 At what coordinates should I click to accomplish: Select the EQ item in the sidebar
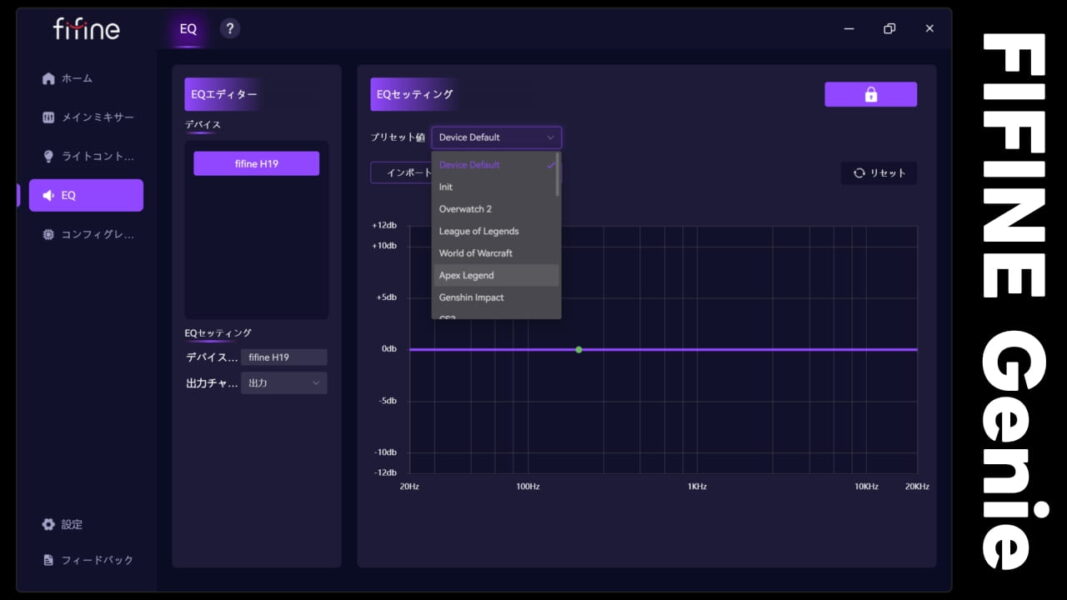(x=86, y=195)
